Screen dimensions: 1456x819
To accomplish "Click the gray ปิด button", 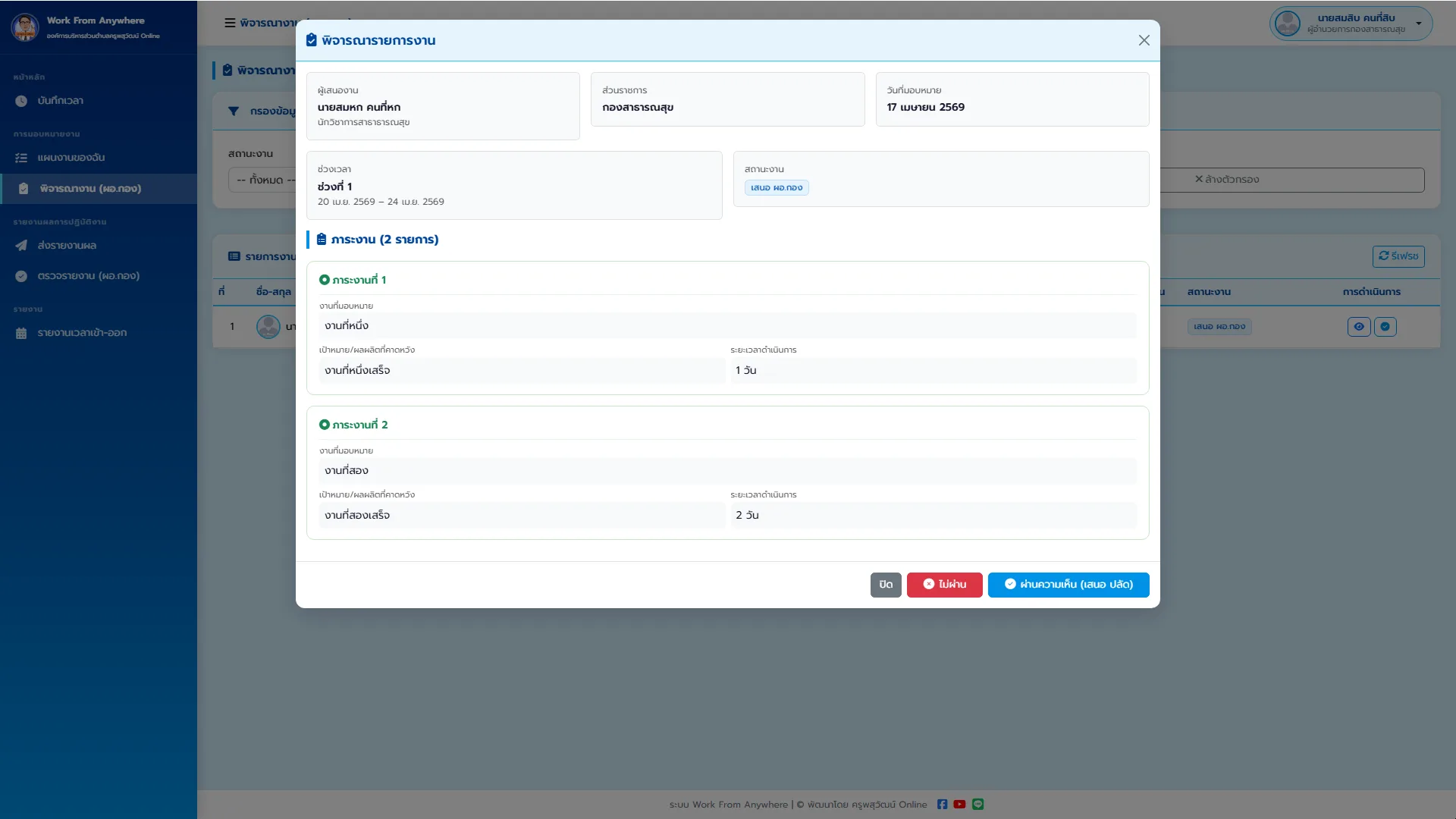I will [886, 585].
